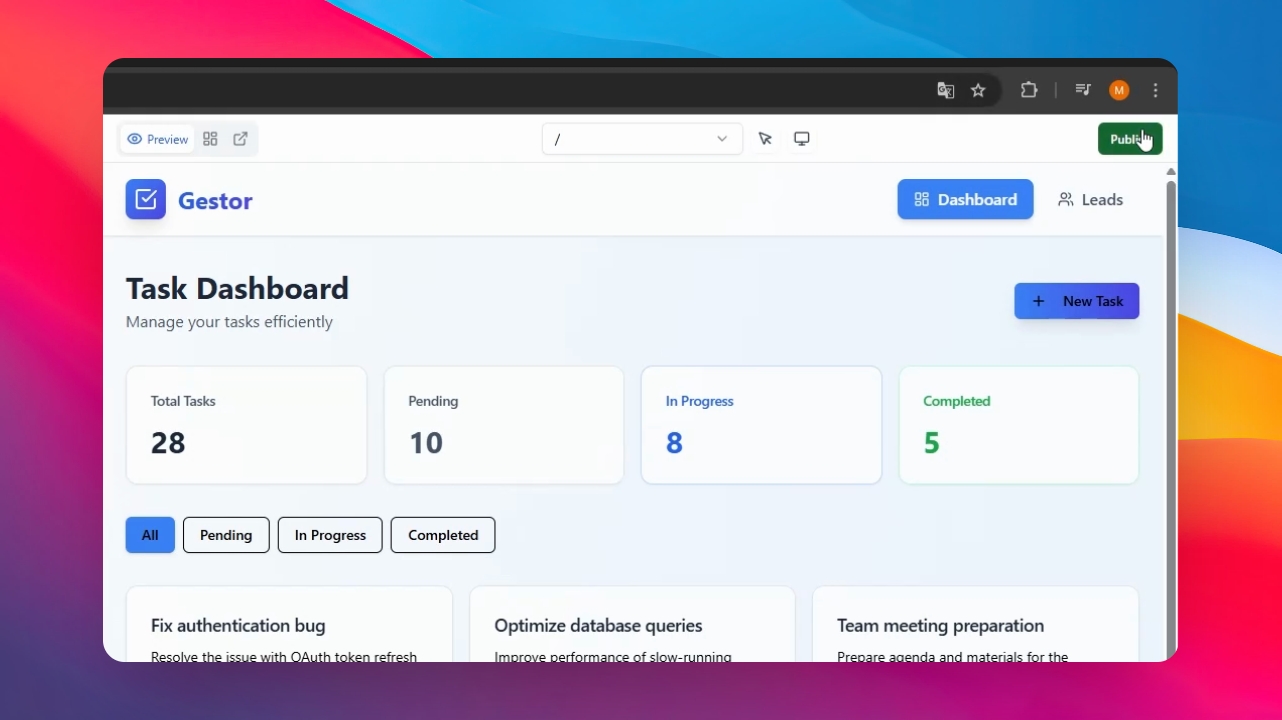The image size is (1282, 720).
Task: Click the Gestor brand name
Action: point(215,201)
